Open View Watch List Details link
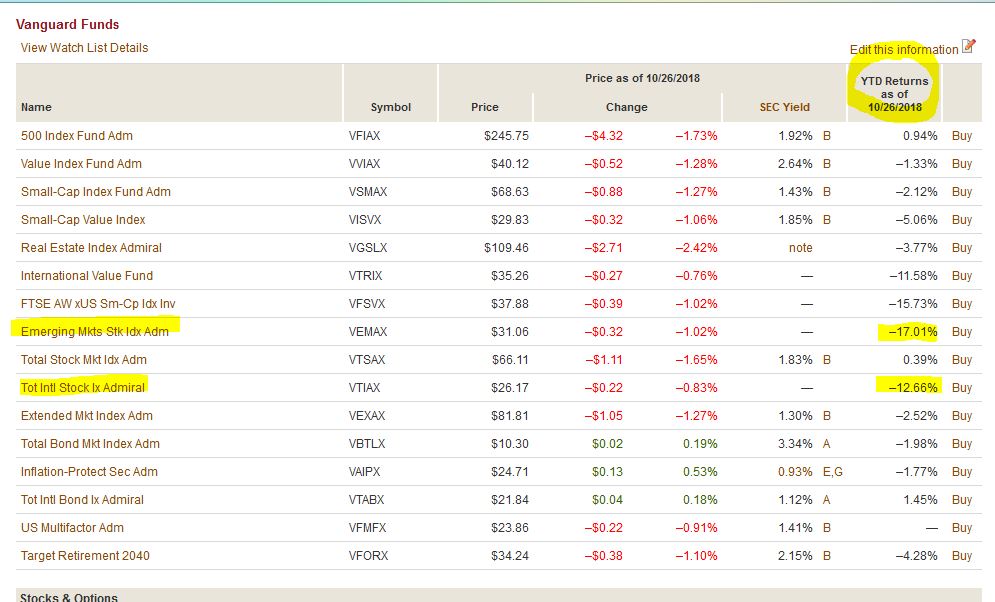Image resolution: width=995 pixels, height=602 pixels. (x=84, y=48)
